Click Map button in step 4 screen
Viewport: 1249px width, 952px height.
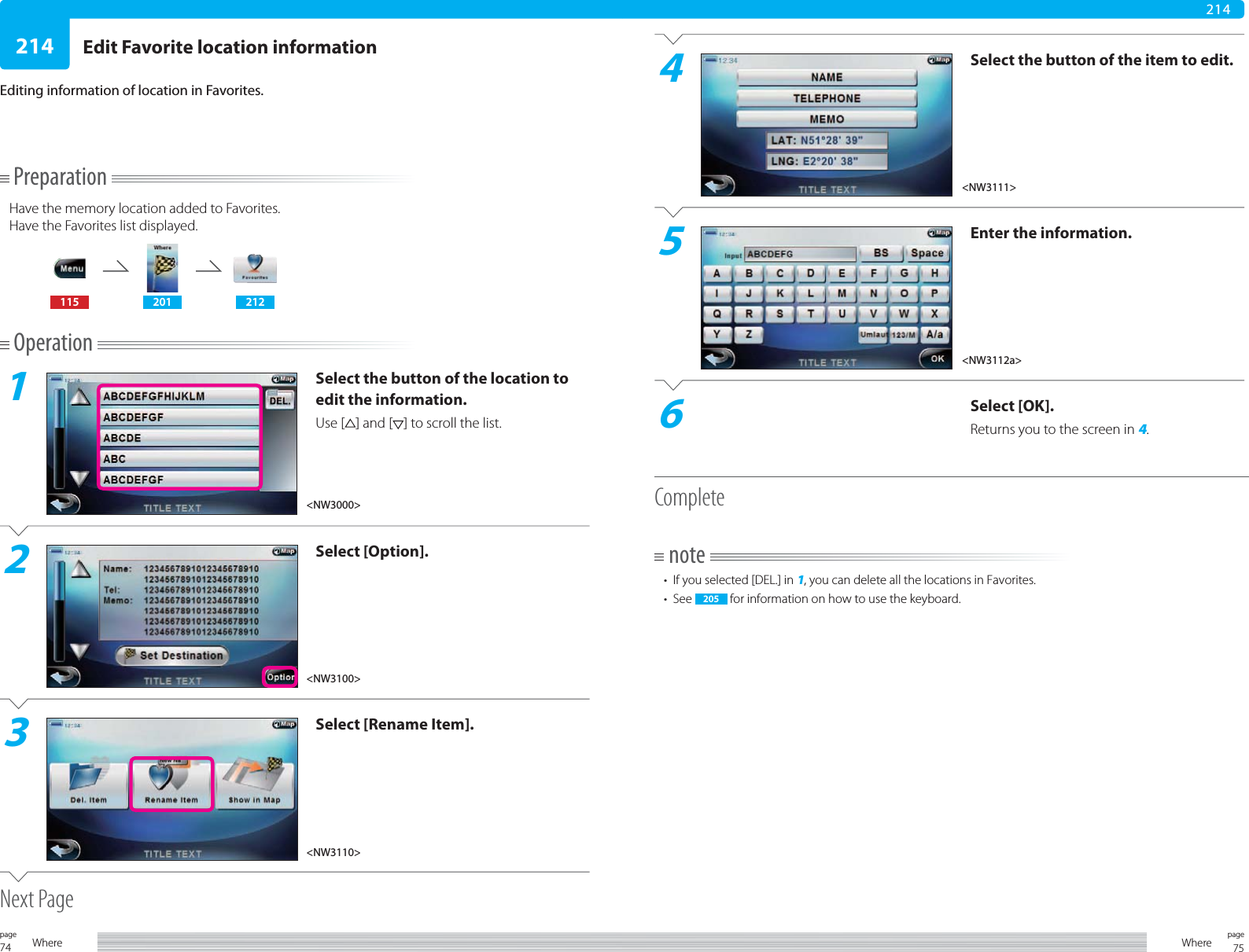tap(938, 61)
